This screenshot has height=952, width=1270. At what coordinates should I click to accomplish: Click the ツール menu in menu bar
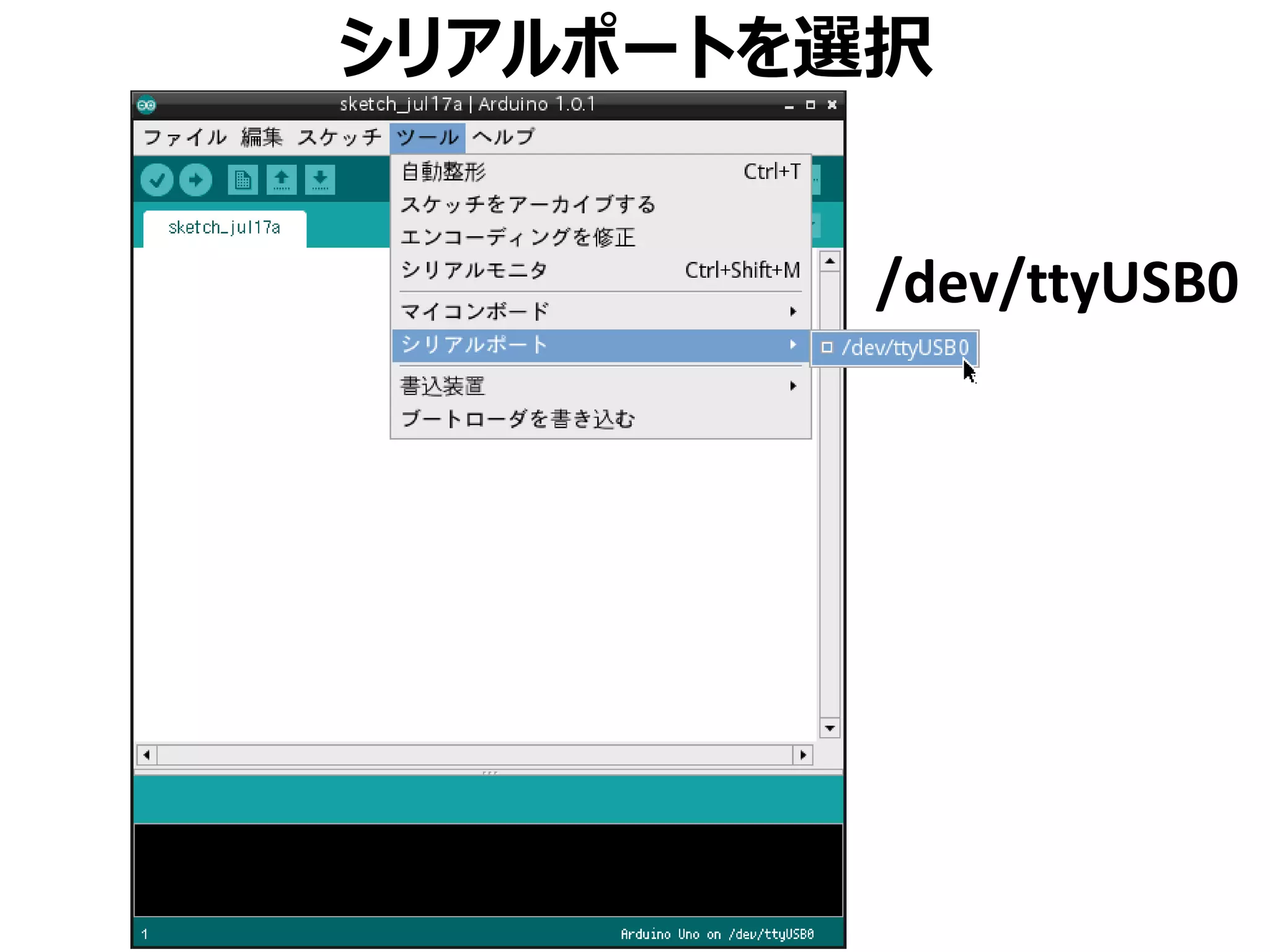click(427, 137)
